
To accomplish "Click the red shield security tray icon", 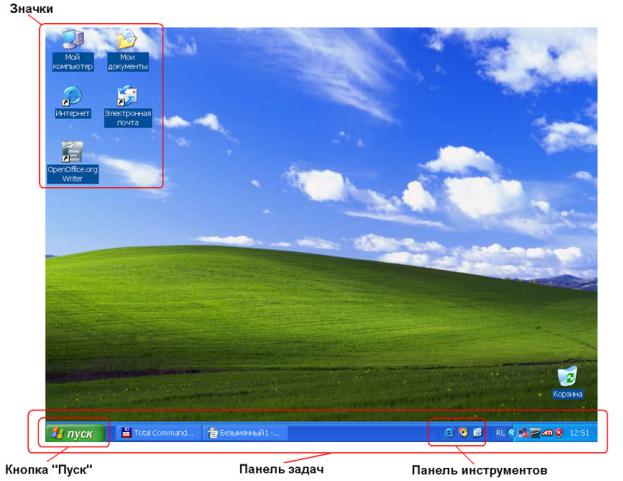I will point(559,433).
